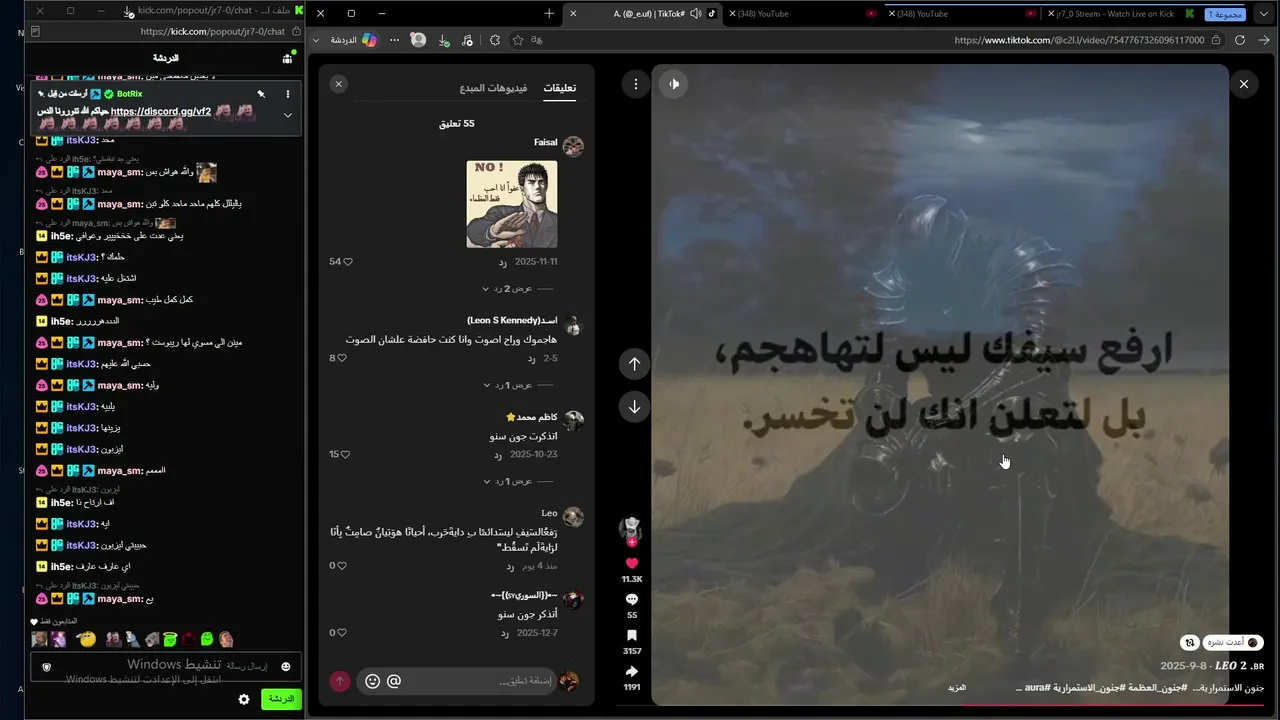Open Kick chat settings gear
This screenshot has width=1280, height=720.
point(244,699)
